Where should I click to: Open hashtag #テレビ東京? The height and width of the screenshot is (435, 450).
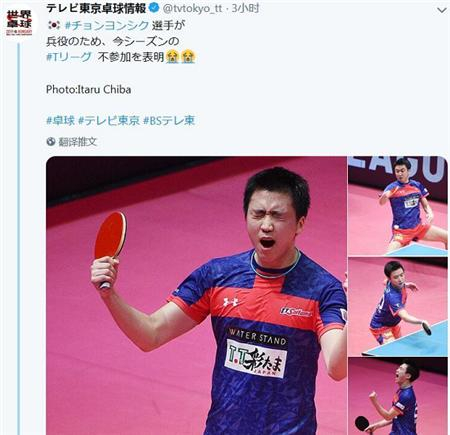(109, 121)
